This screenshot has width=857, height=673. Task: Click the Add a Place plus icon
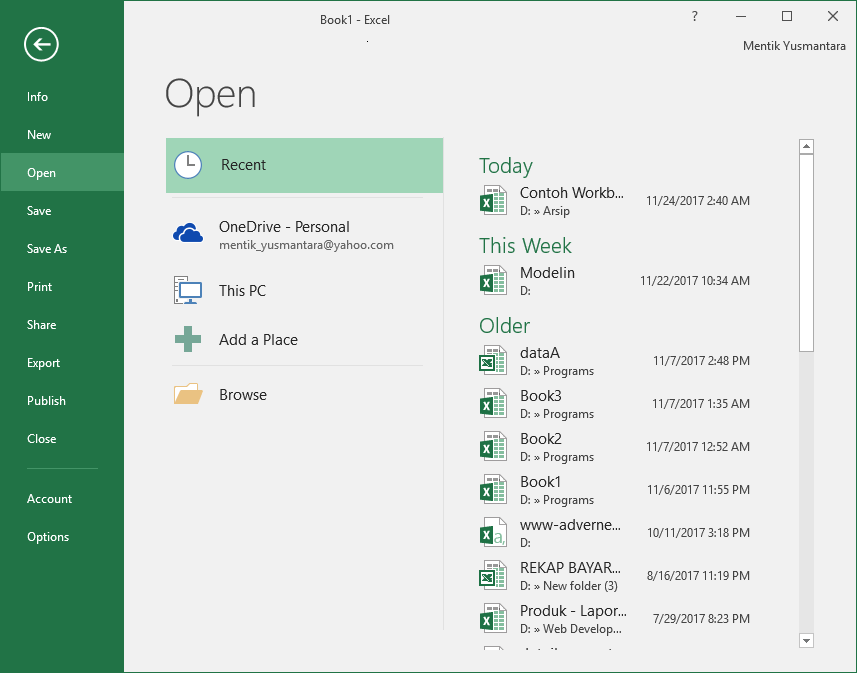[x=188, y=339]
